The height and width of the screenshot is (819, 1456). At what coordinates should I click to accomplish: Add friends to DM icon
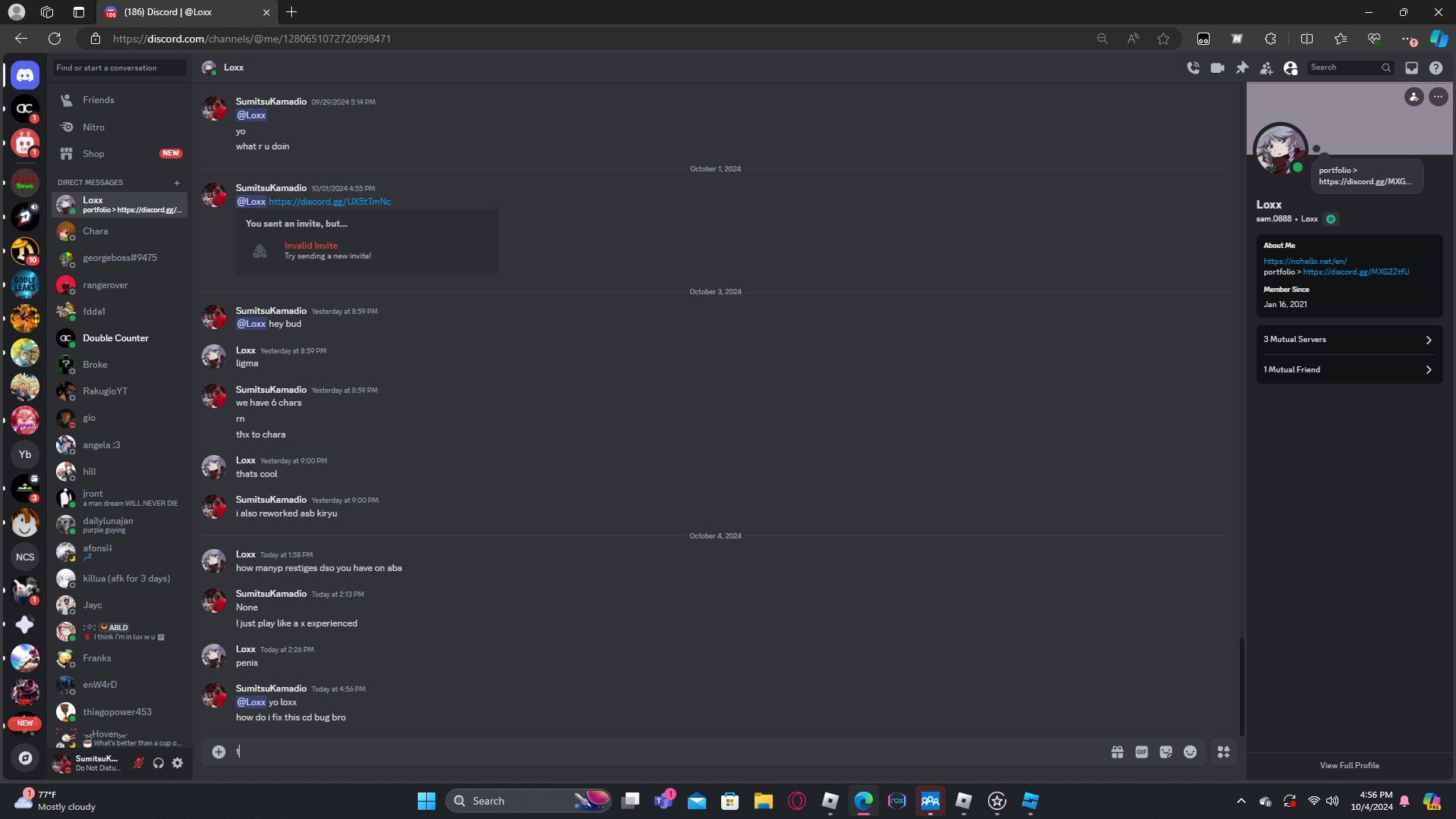coord(1266,67)
